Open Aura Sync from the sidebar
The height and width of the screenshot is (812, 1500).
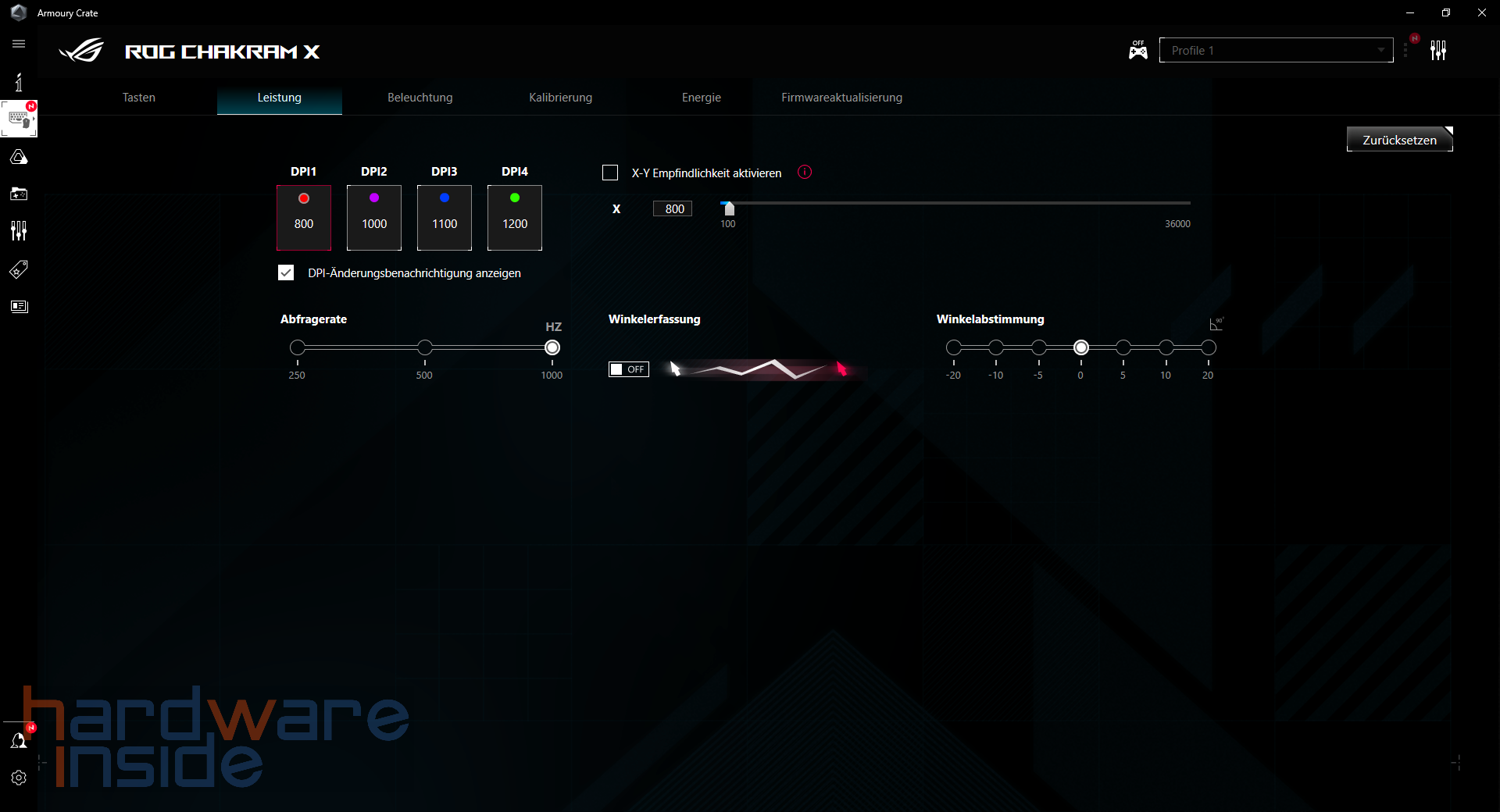coord(20,156)
